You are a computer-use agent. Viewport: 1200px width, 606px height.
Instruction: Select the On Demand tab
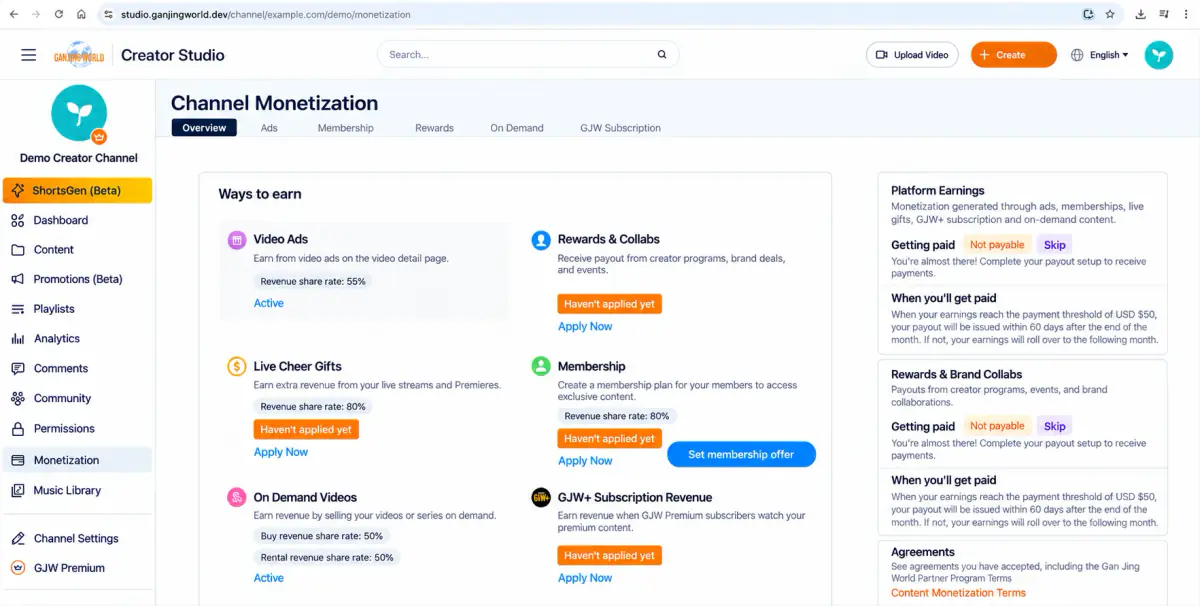pyautogui.click(x=517, y=128)
